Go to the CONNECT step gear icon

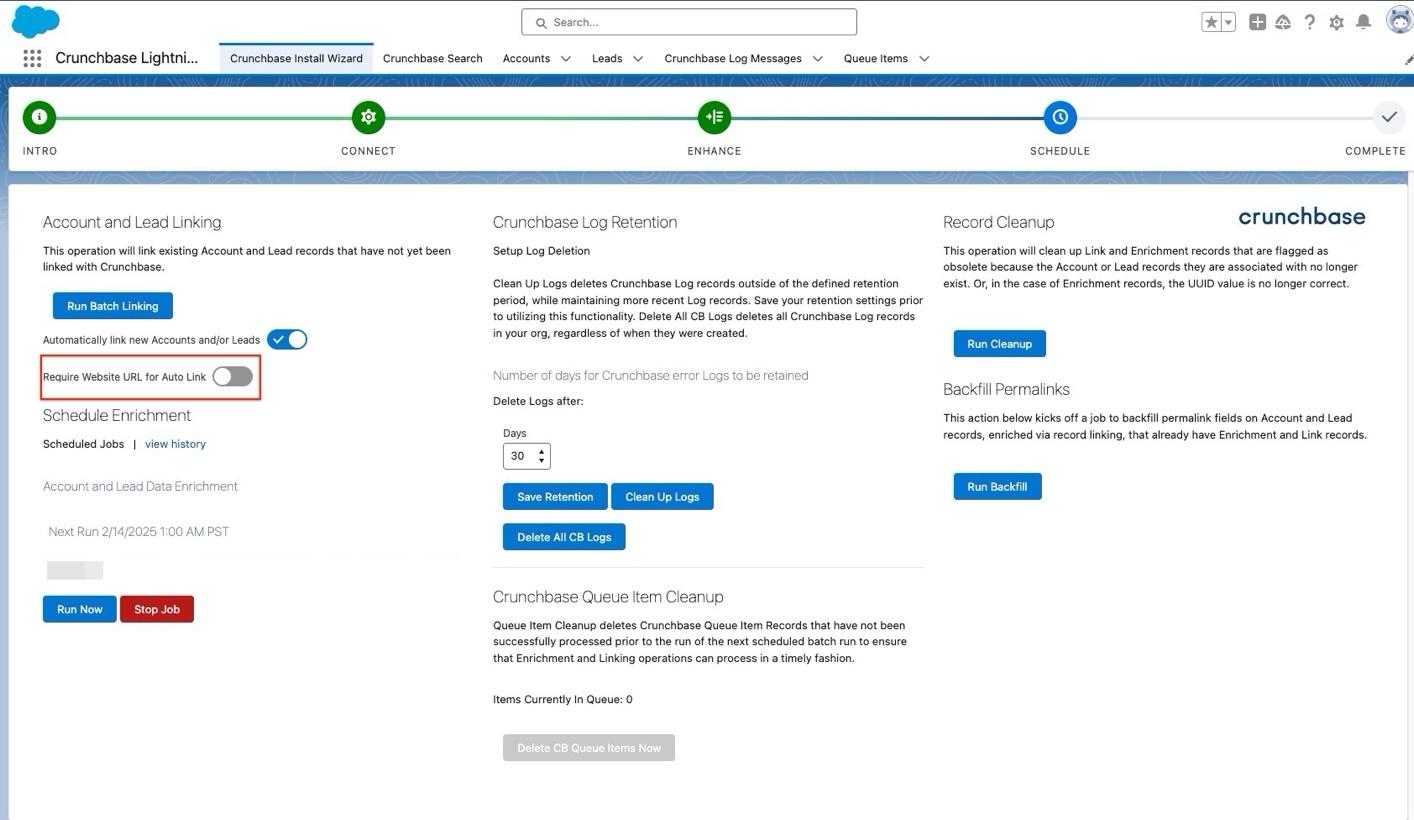pyautogui.click(x=368, y=117)
